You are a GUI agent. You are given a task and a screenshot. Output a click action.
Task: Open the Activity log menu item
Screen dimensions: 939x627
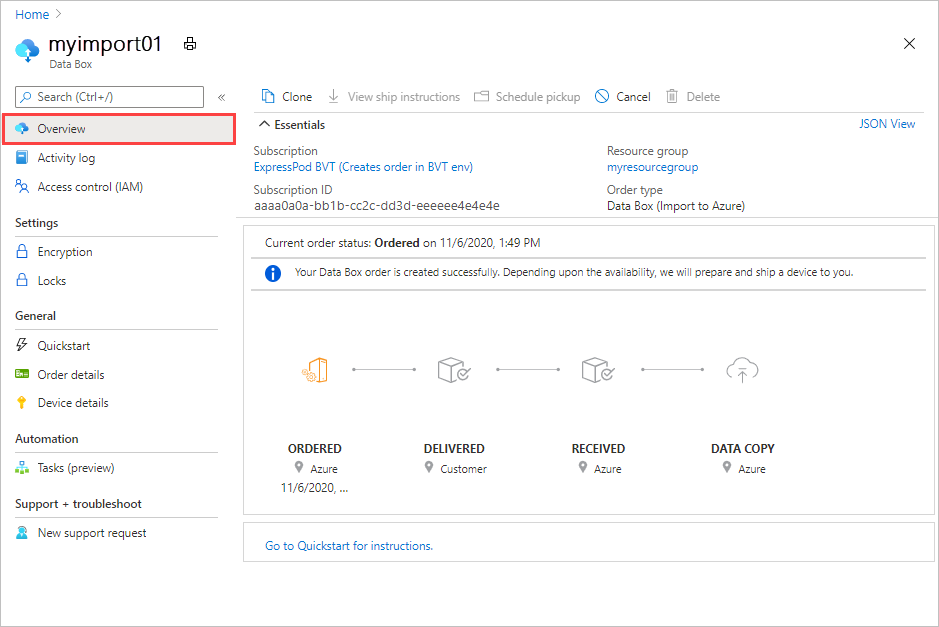66,158
